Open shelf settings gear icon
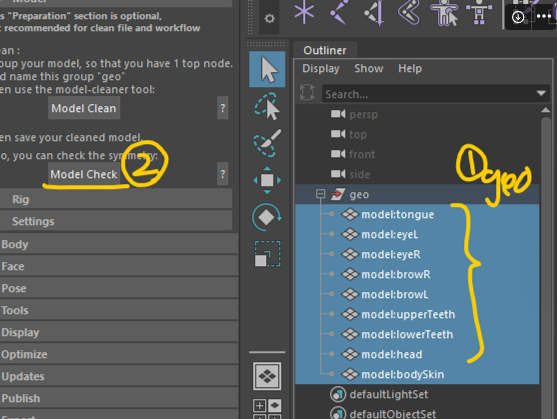Screen dimensions: 557x419 point(270,18)
